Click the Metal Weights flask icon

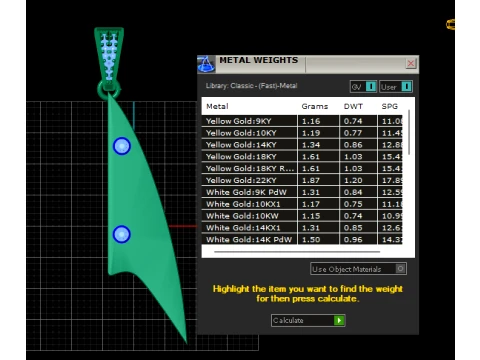206,64
